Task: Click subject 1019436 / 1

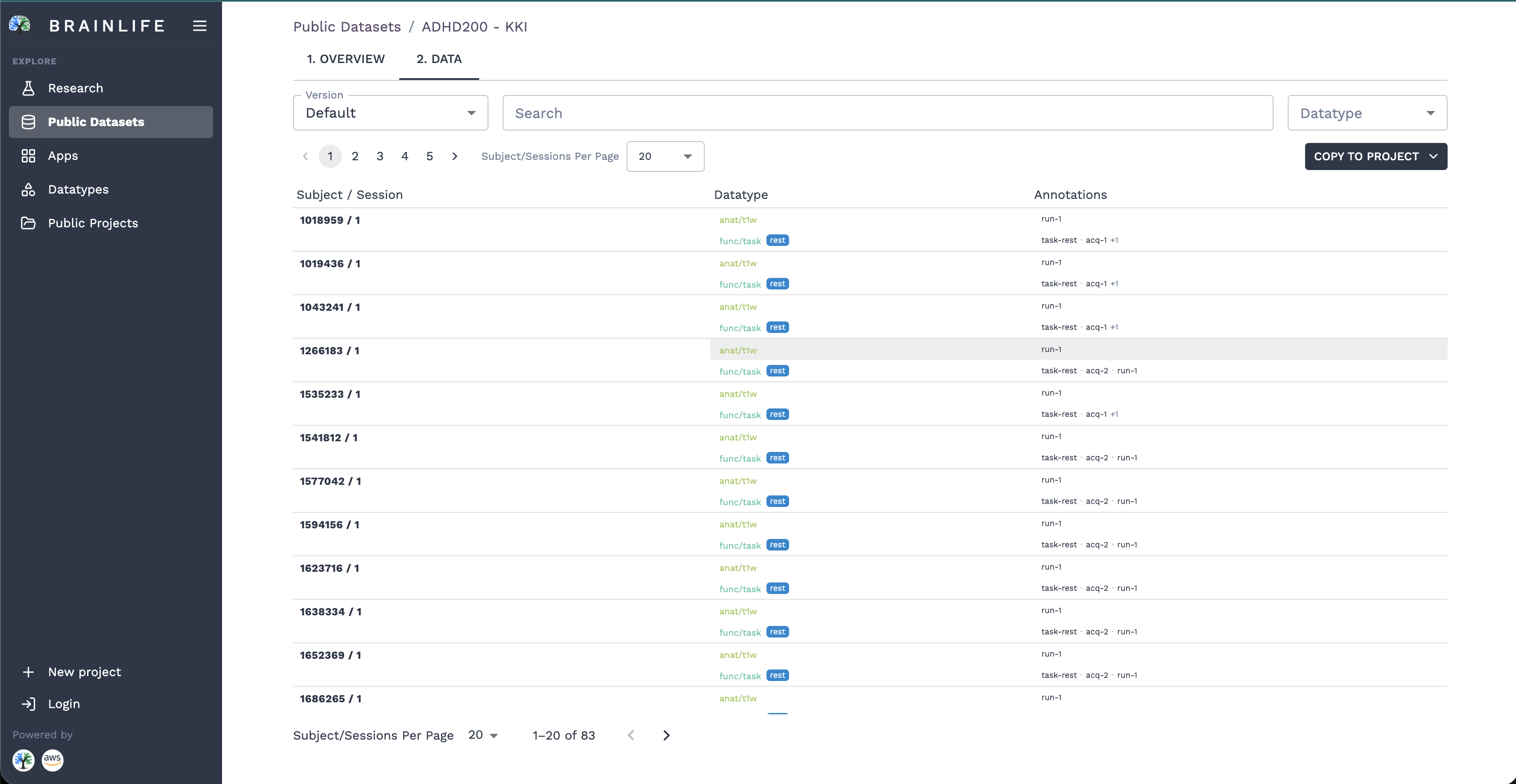Action: [x=329, y=264]
